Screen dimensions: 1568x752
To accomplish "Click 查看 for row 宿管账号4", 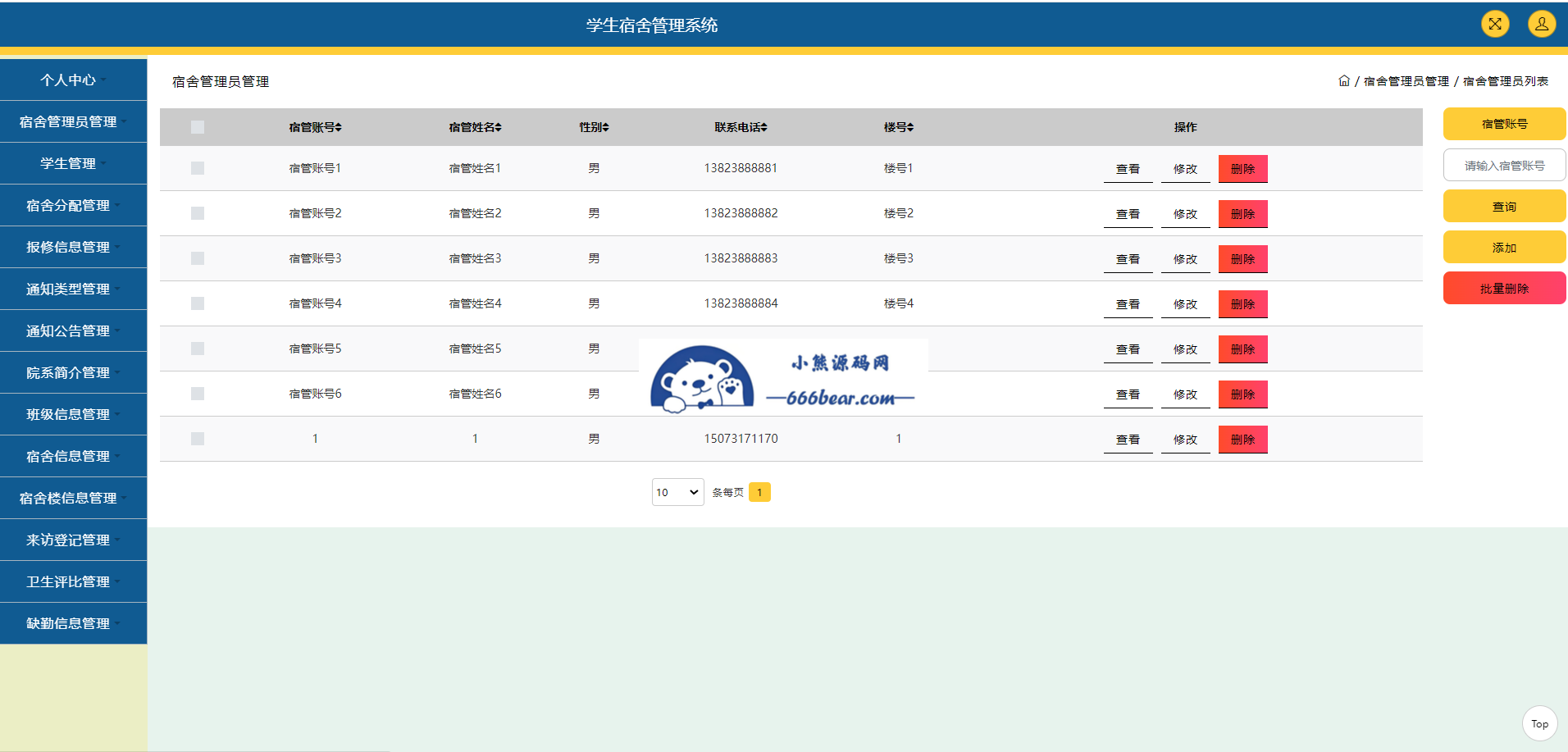I will pos(1128,304).
